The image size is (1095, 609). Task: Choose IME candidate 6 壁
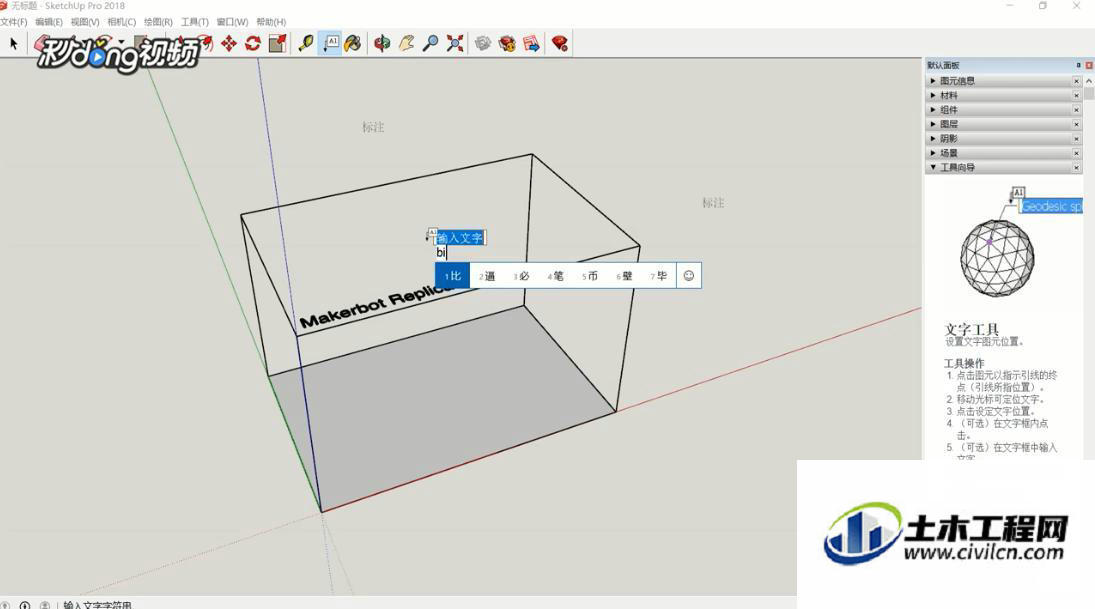click(x=624, y=276)
